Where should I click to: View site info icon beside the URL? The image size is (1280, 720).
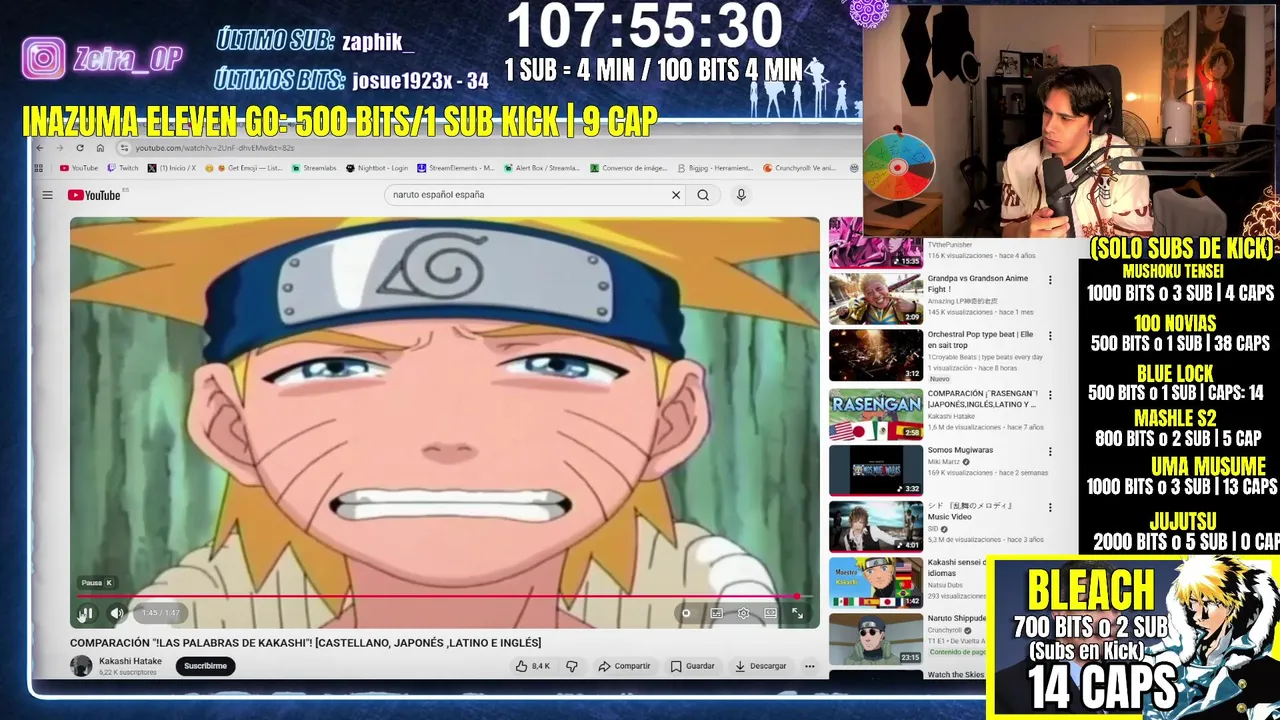click(124, 148)
